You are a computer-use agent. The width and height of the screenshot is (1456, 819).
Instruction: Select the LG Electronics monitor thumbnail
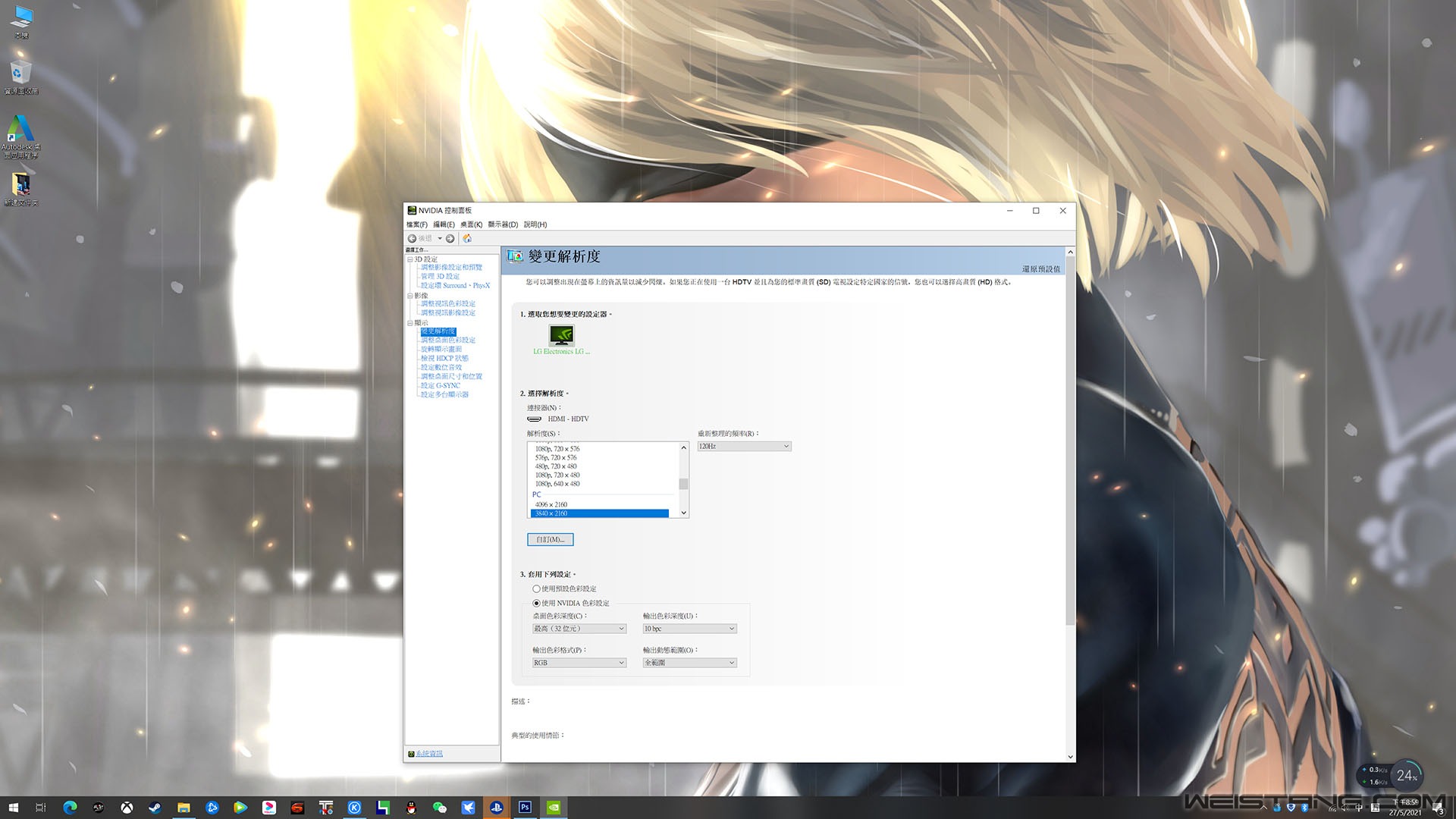point(561,335)
